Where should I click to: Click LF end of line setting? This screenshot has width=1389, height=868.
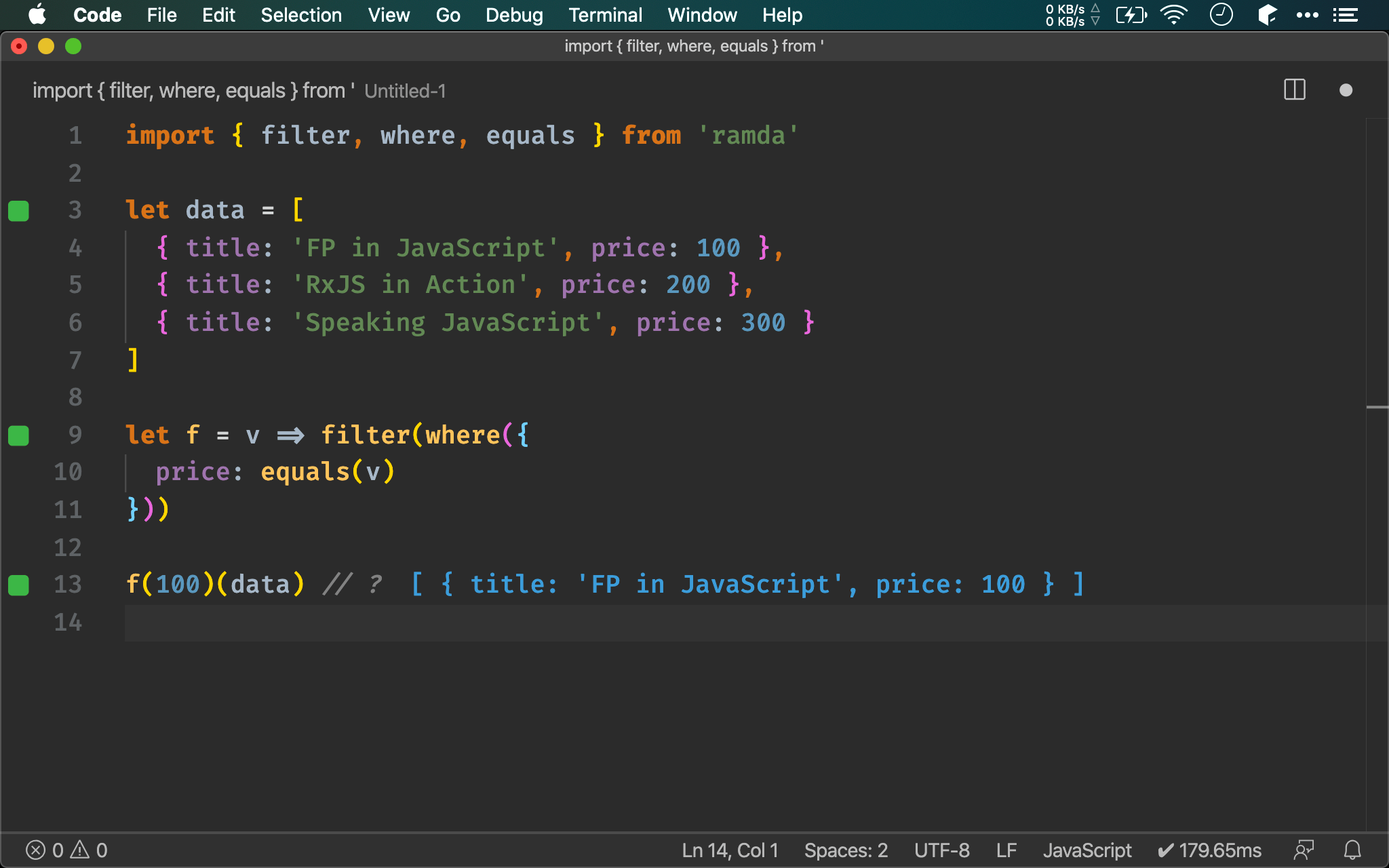pyautogui.click(x=1006, y=850)
